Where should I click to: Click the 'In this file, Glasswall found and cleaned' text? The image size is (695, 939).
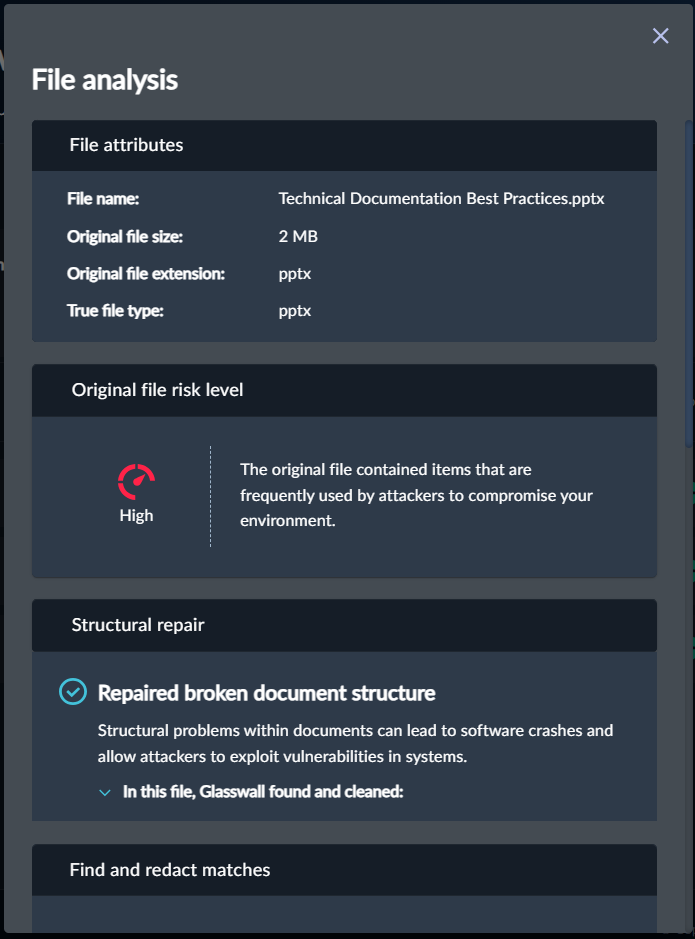pos(263,792)
